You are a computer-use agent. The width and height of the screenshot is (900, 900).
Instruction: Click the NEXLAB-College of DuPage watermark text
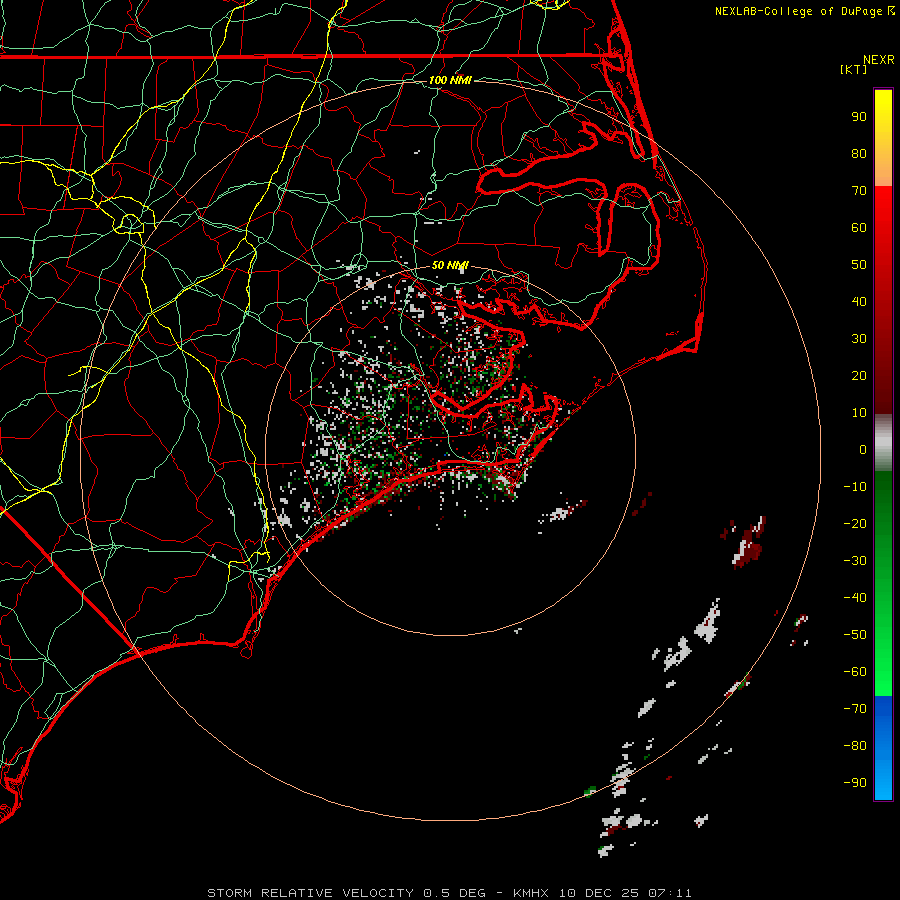pos(799,11)
